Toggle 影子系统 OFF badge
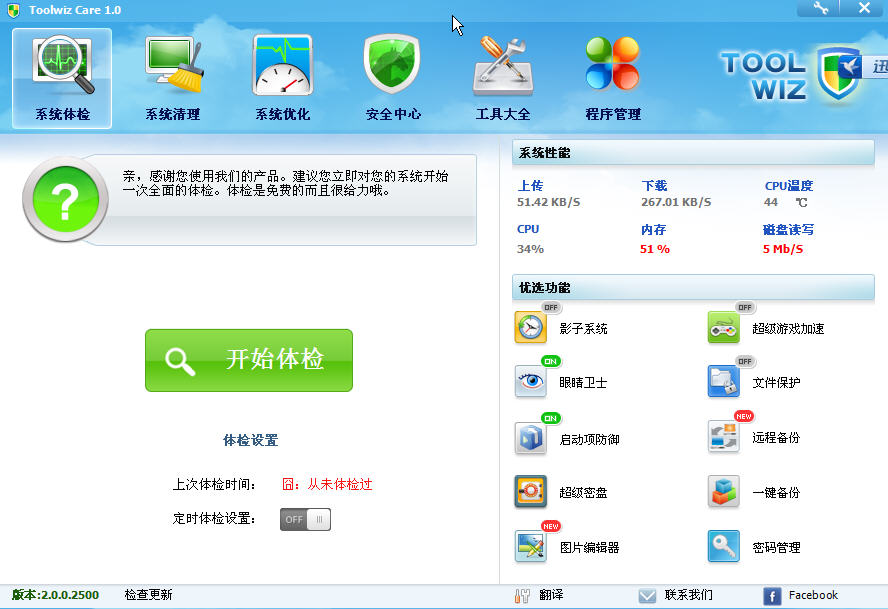 [x=550, y=307]
